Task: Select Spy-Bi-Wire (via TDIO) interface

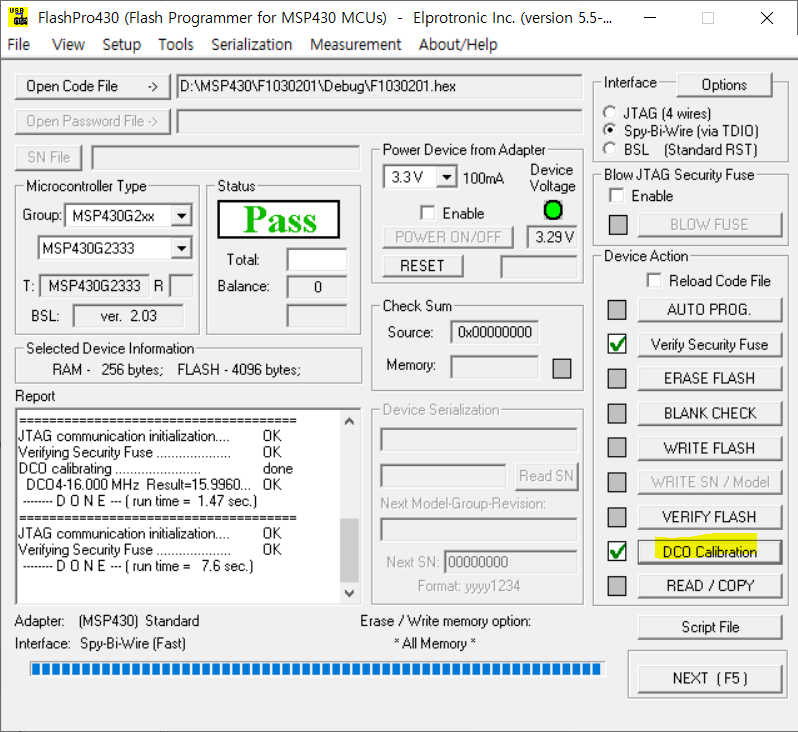Action: click(609, 130)
